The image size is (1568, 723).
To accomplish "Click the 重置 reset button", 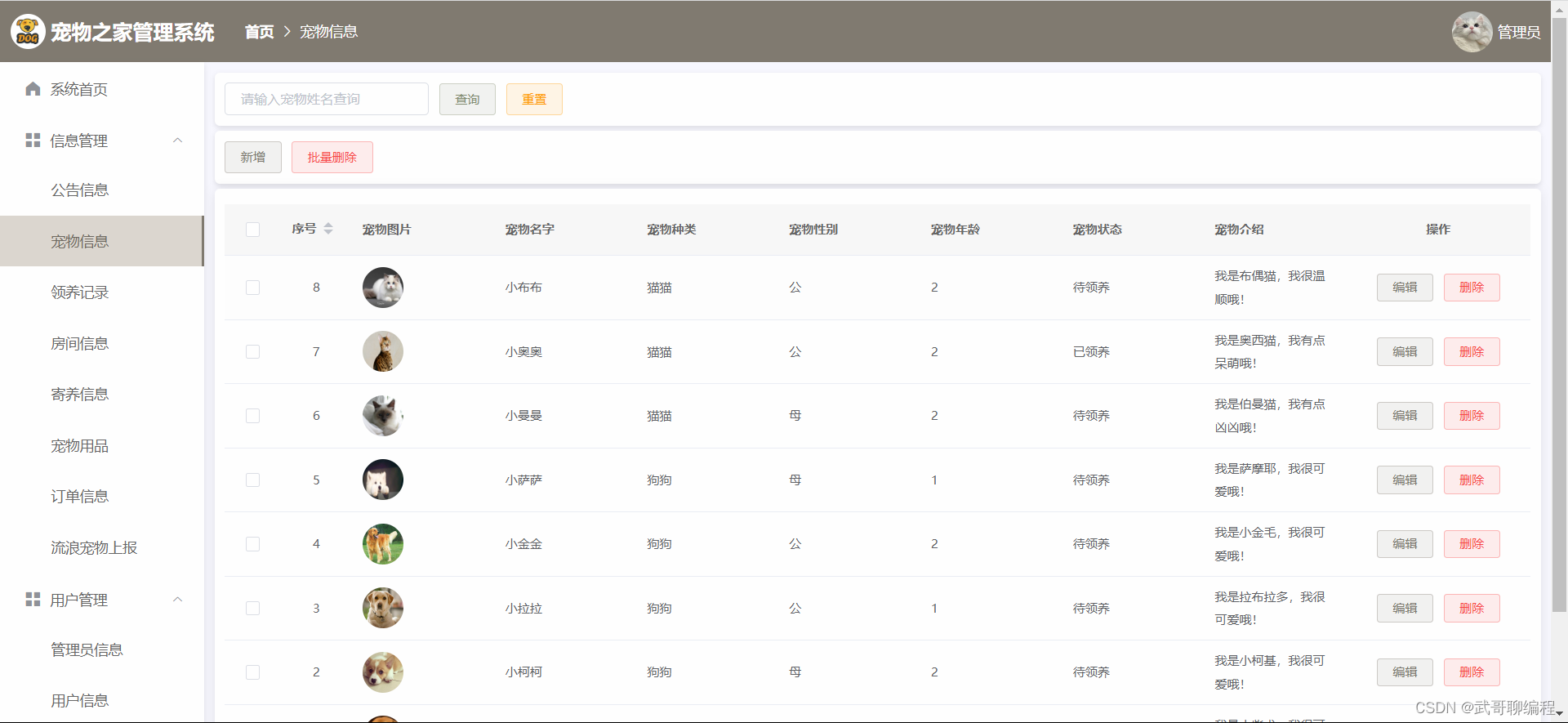I will click(534, 99).
